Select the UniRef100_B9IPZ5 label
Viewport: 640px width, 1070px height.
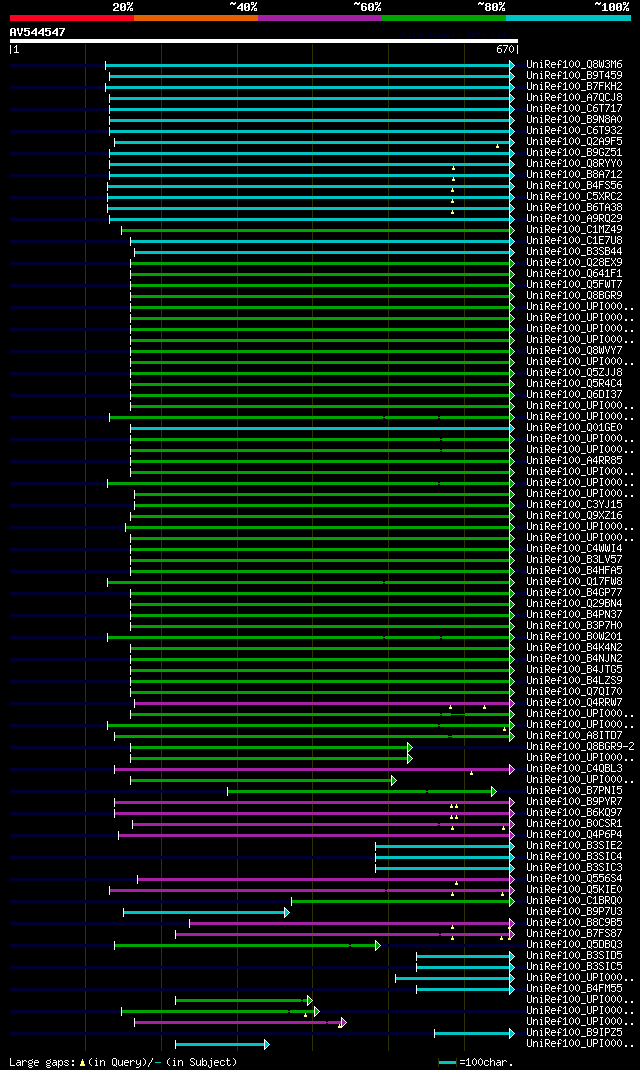point(574,1033)
